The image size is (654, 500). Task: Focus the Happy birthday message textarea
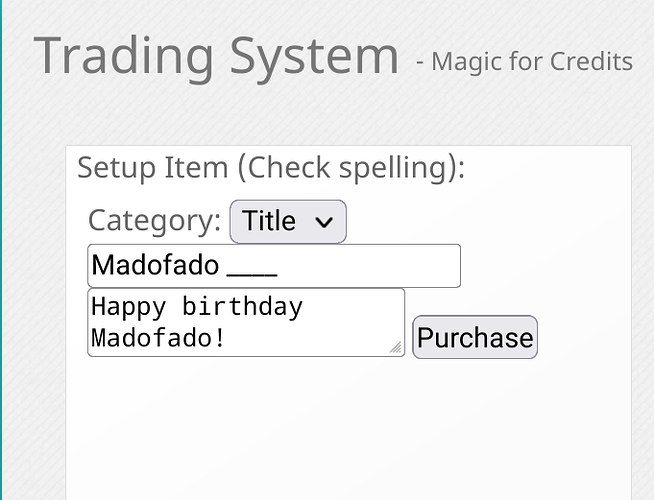click(246, 322)
